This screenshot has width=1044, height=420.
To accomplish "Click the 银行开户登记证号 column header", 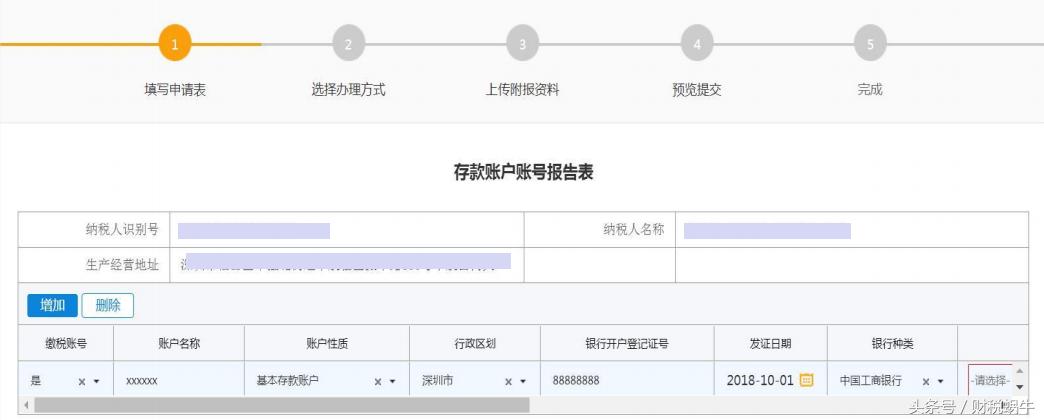I will pyautogui.click(x=627, y=343).
